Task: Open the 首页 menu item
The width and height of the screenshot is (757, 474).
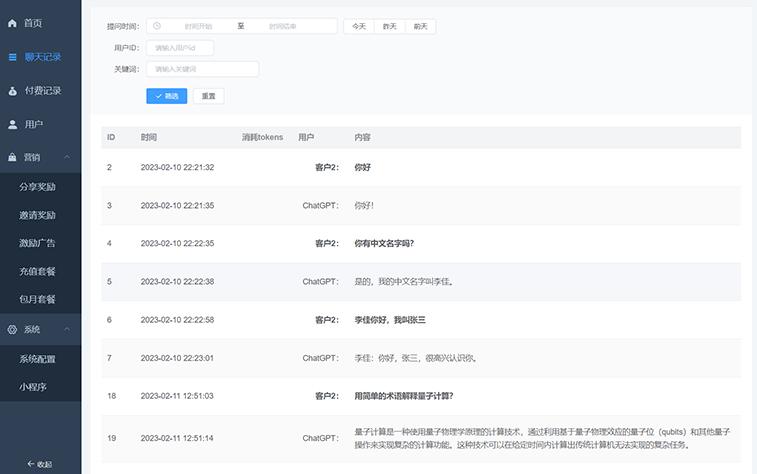Action: pyautogui.click(x=33, y=23)
